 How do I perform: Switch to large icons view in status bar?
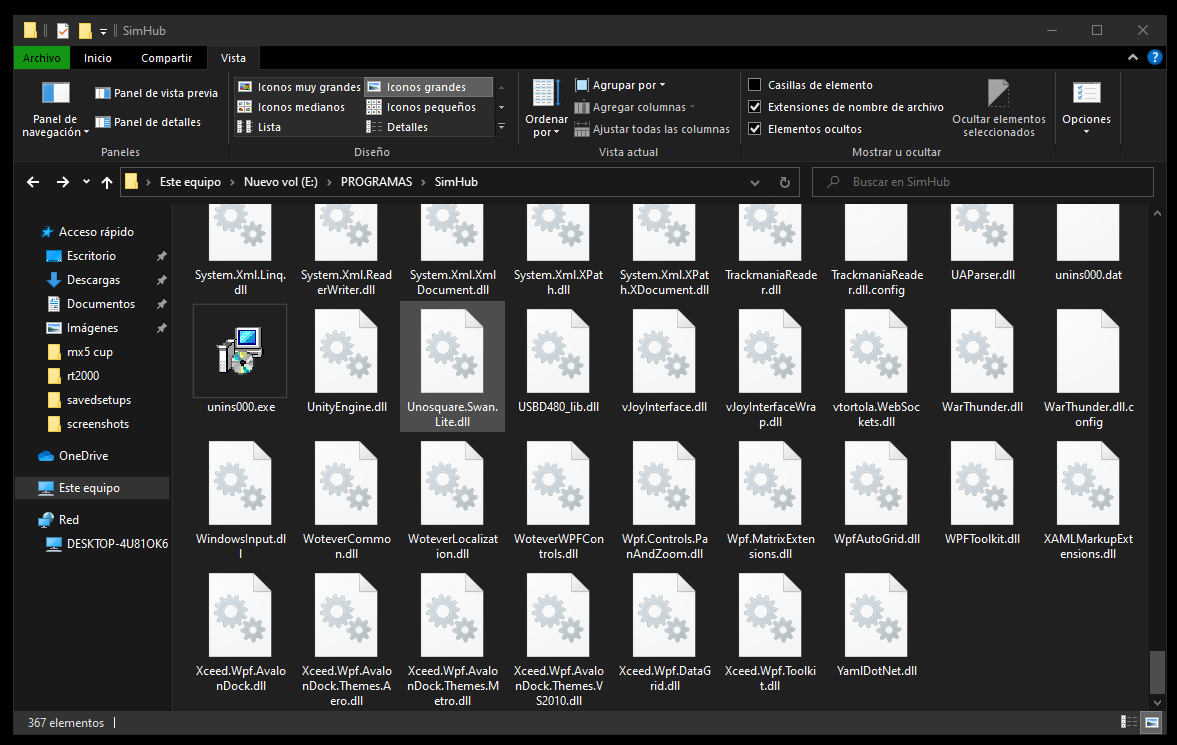1151,722
